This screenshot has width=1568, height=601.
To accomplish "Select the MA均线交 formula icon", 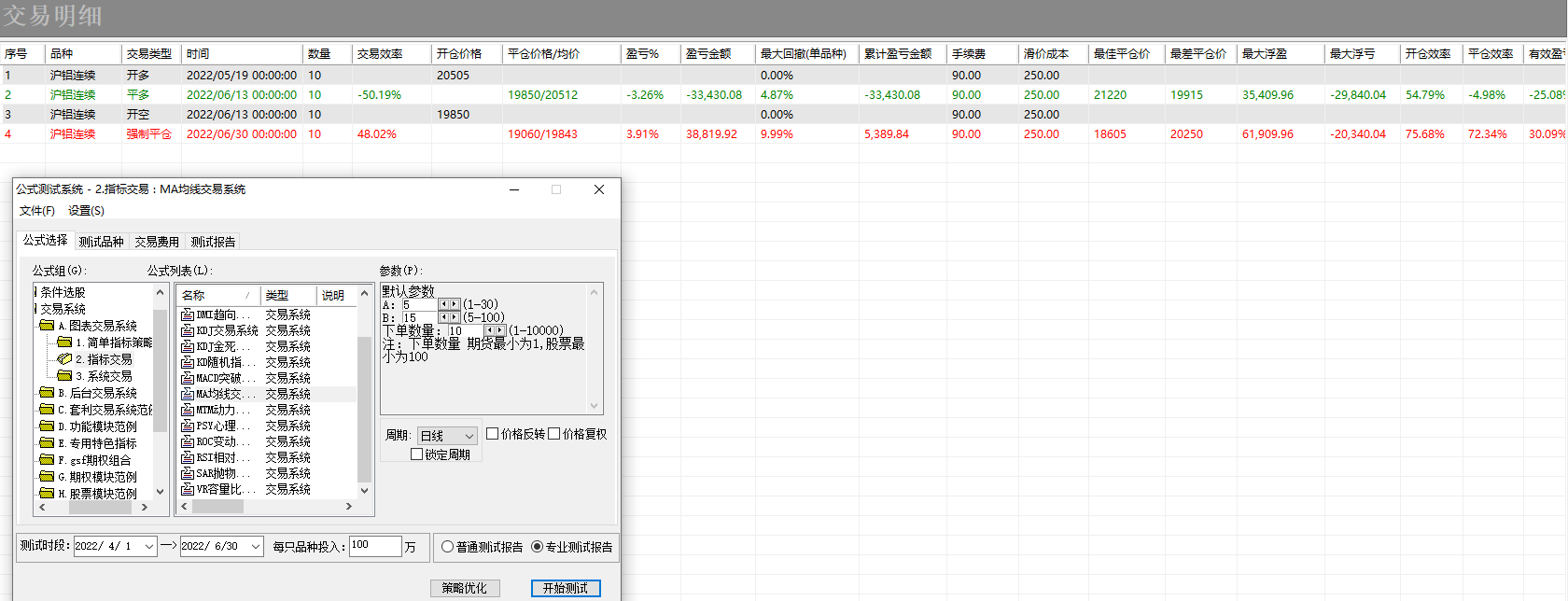I will (188, 394).
